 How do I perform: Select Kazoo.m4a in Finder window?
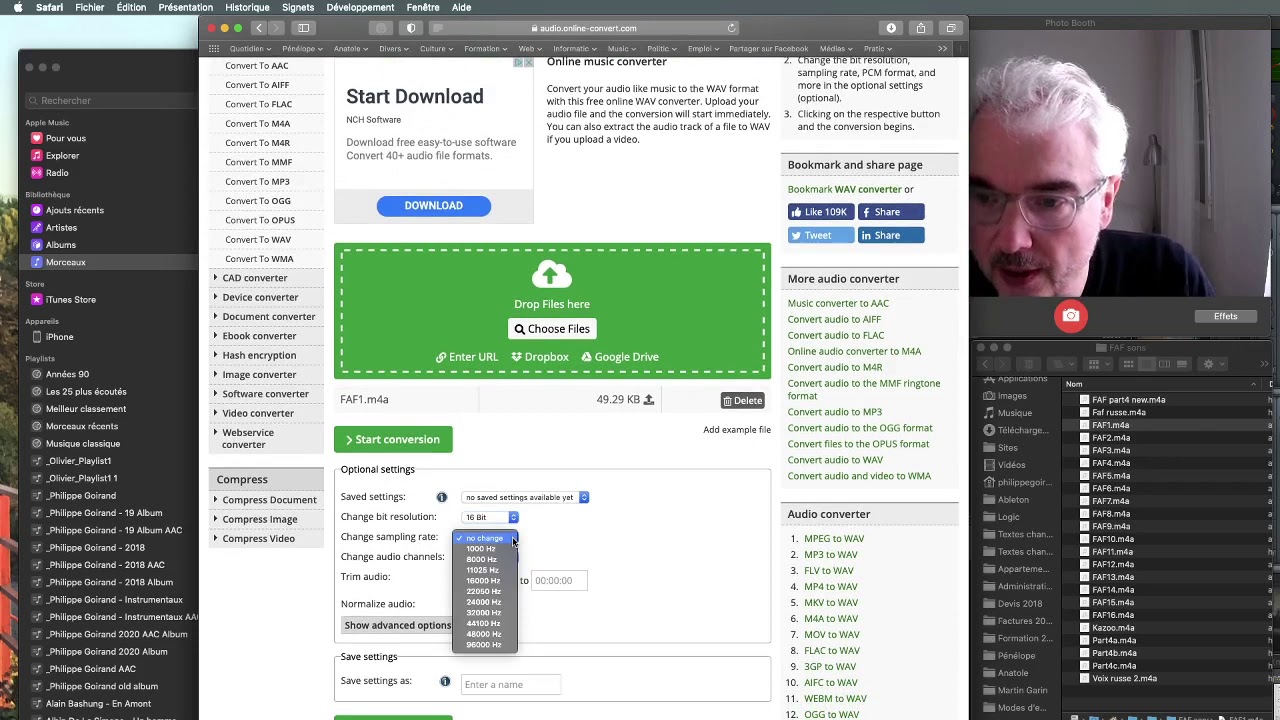click(1113, 628)
